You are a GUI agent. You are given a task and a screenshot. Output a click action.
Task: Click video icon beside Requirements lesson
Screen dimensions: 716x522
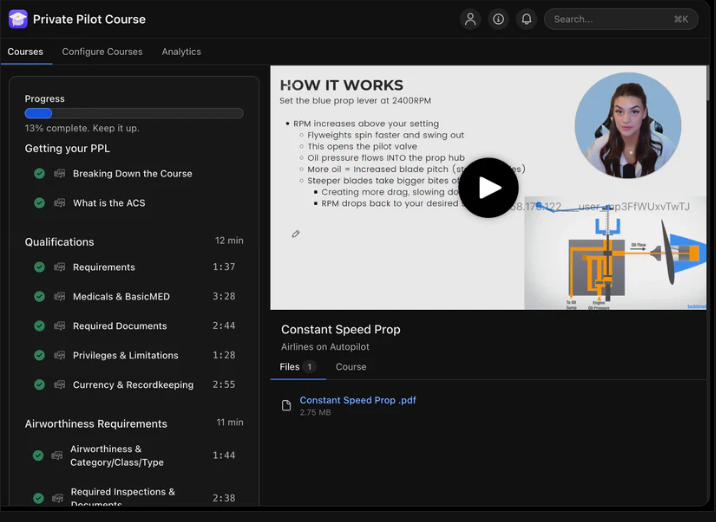(60, 267)
